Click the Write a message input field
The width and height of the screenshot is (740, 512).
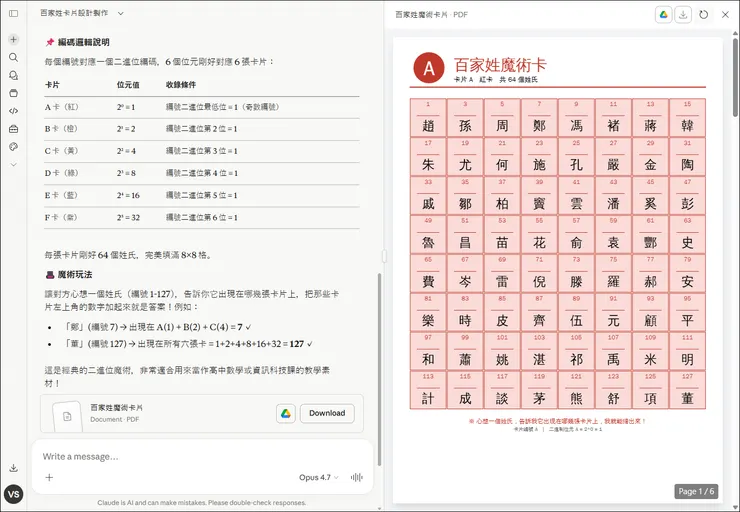click(x=202, y=456)
